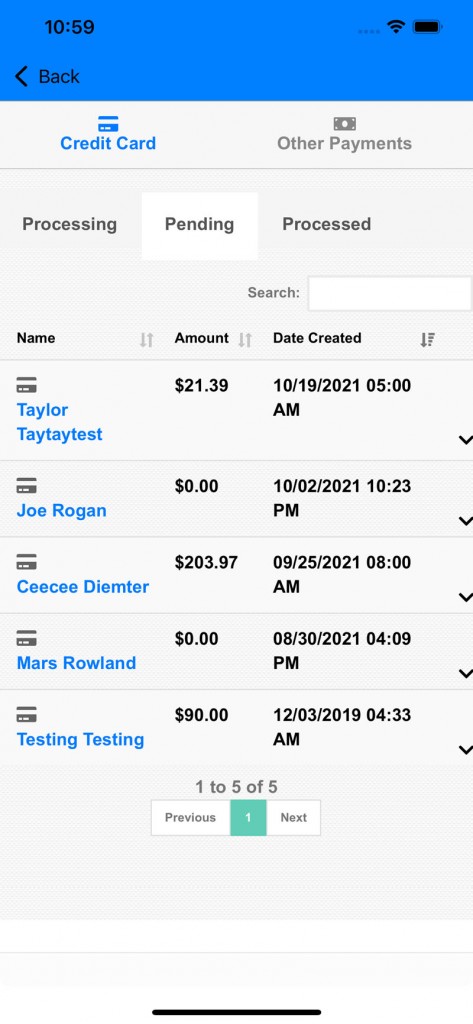The height and width of the screenshot is (1024, 473).
Task: Click the card icon above Ceecee Diemter
Action: [x=27, y=562]
